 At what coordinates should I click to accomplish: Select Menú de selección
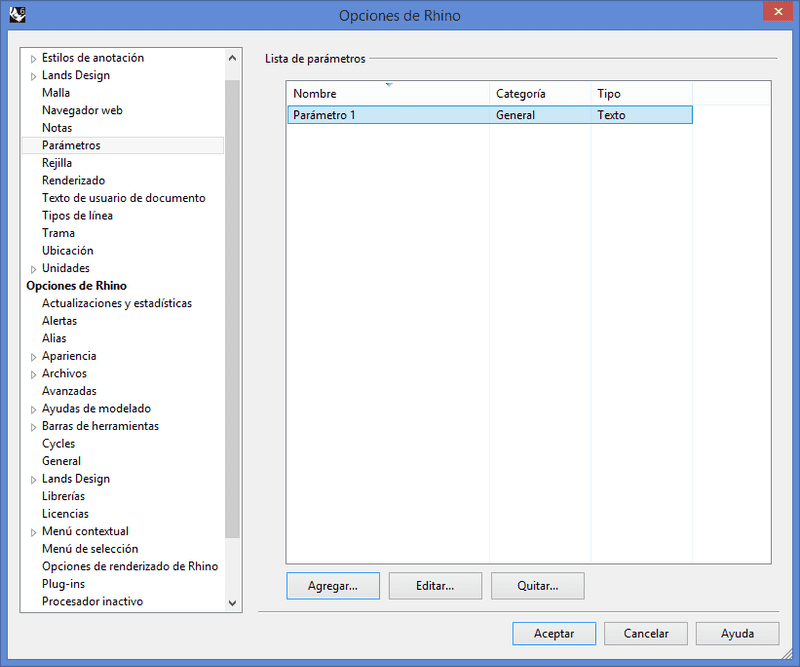click(90, 549)
